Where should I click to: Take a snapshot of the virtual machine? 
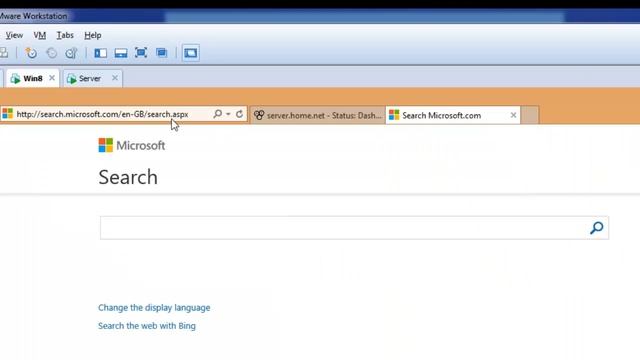(31, 53)
